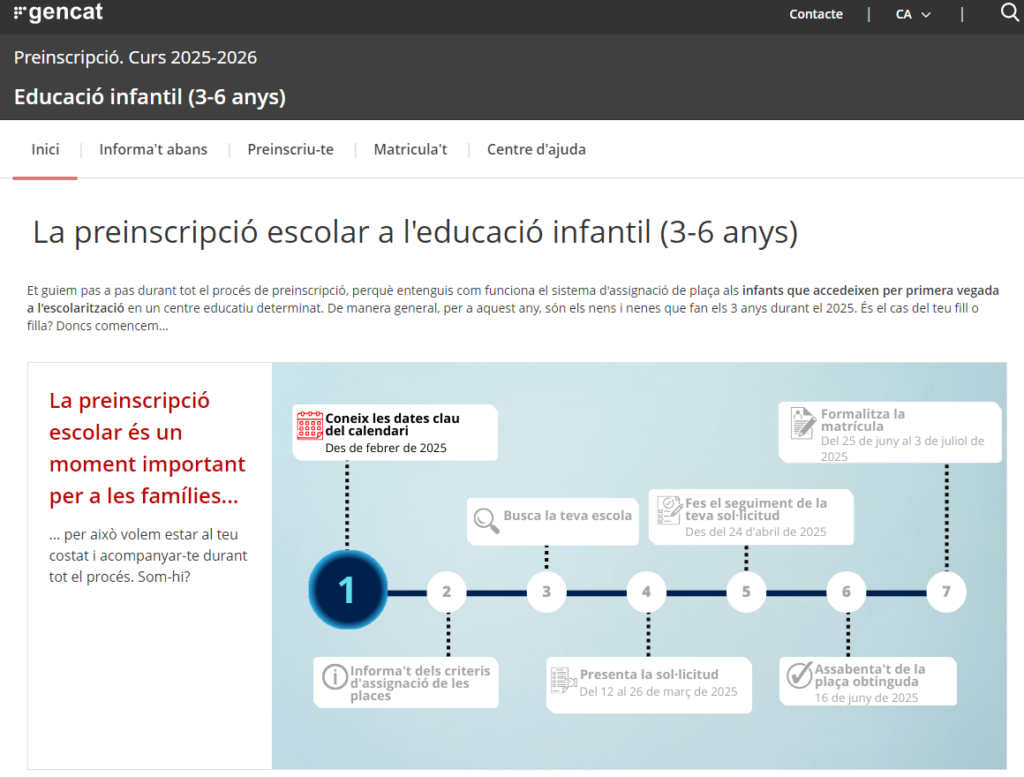
Task: Open the search magnifier icon
Action: coord(1009,13)
